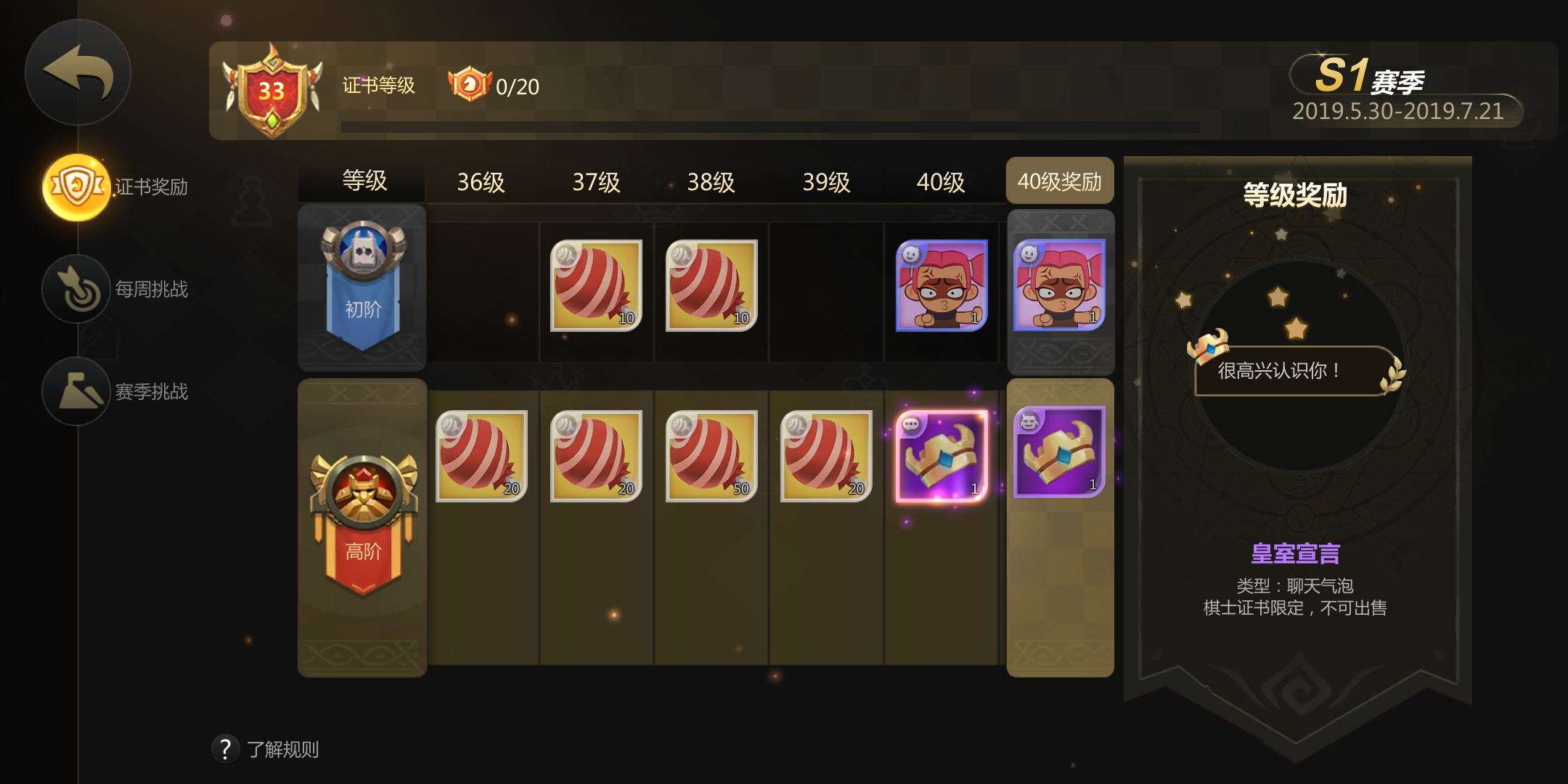Select the 38级 basic candy reward
Image resolution: width=1568 pixels, height=784 pixels.
(x=711, y=285)
